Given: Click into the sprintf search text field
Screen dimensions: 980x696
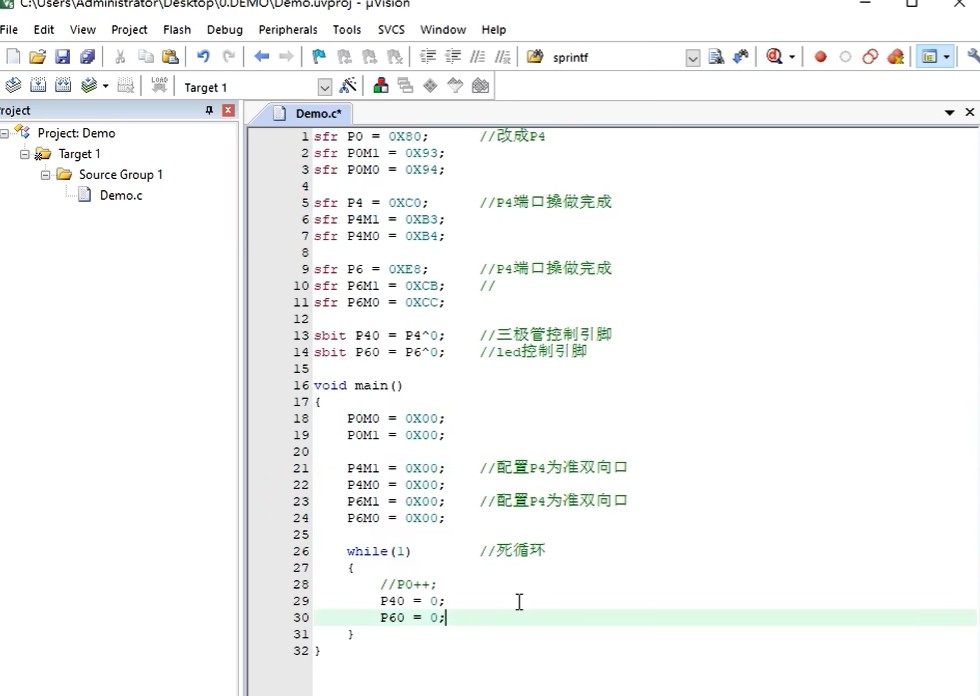Looking at the screenshot, I should coord(616,58).
